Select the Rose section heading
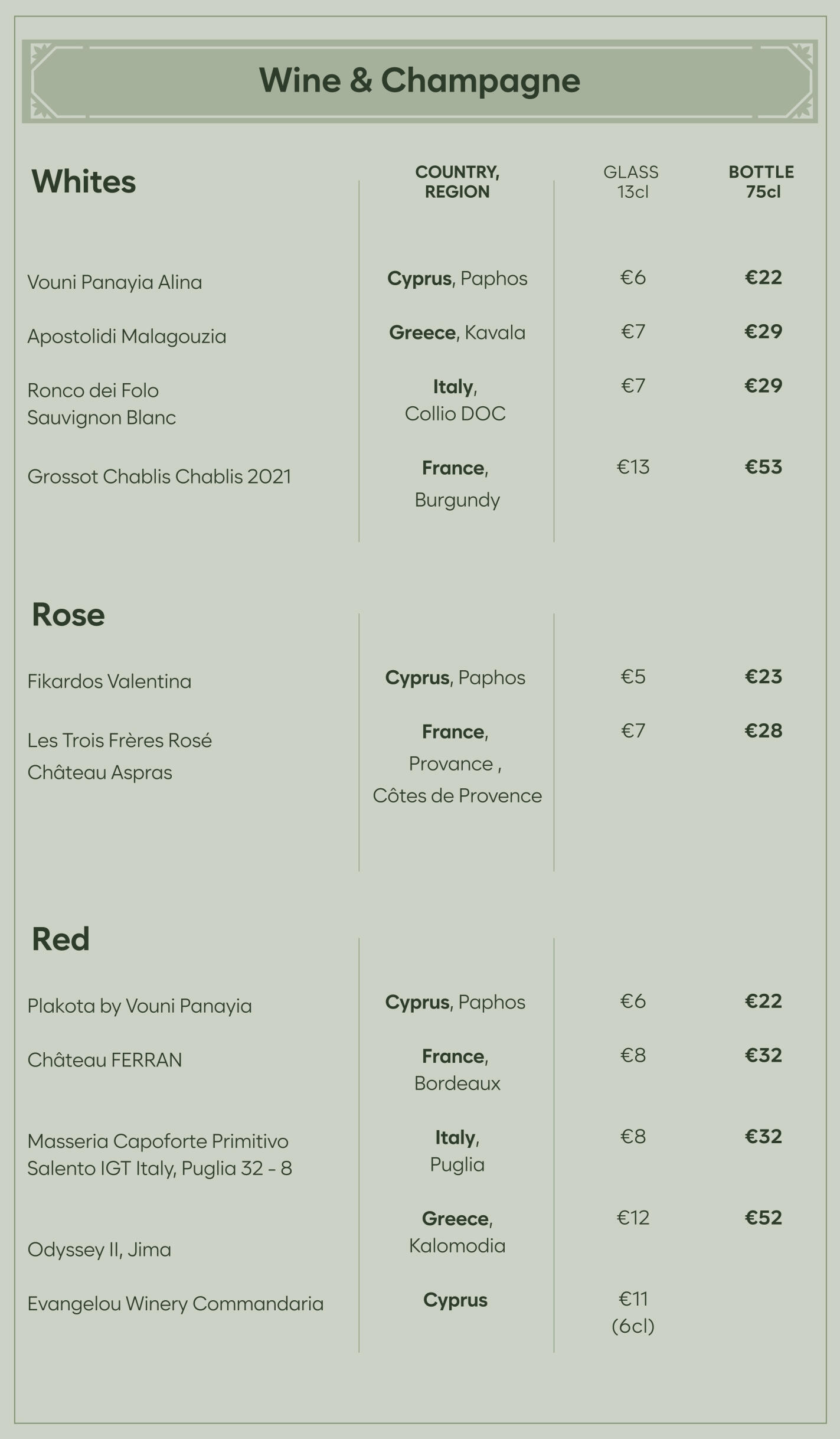The height and width of the screenshot is (1439, 840). coord(68,615)
